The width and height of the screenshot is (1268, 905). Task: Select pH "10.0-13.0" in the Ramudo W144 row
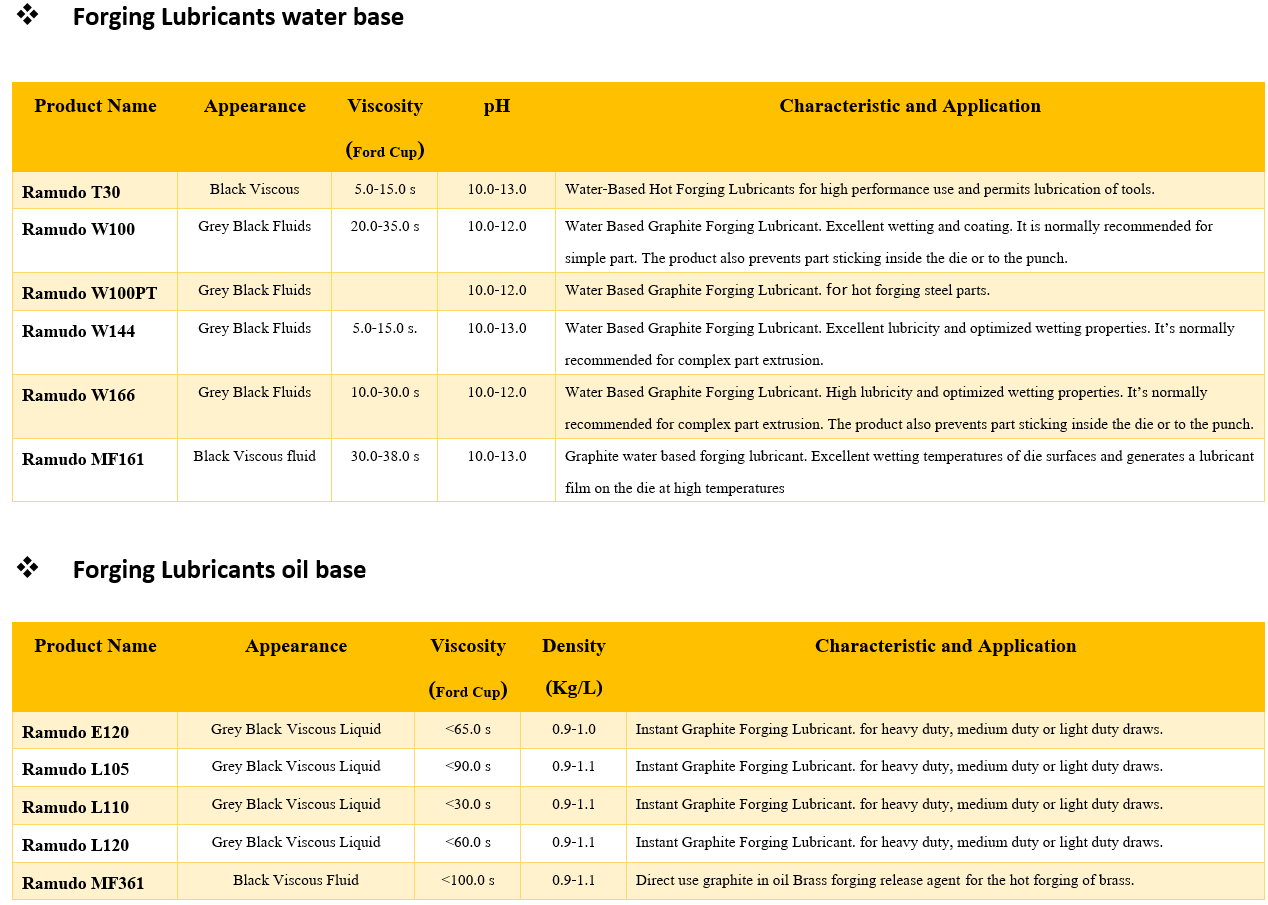(x=497, y=328)
